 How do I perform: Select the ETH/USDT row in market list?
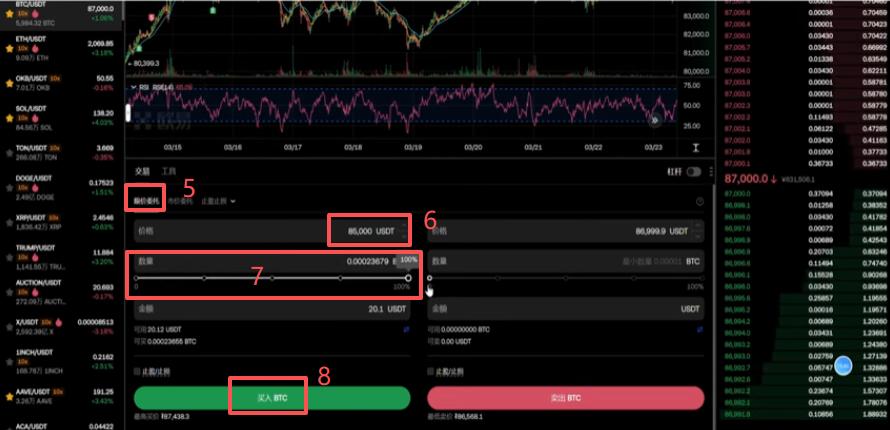(x=61, y=49)
